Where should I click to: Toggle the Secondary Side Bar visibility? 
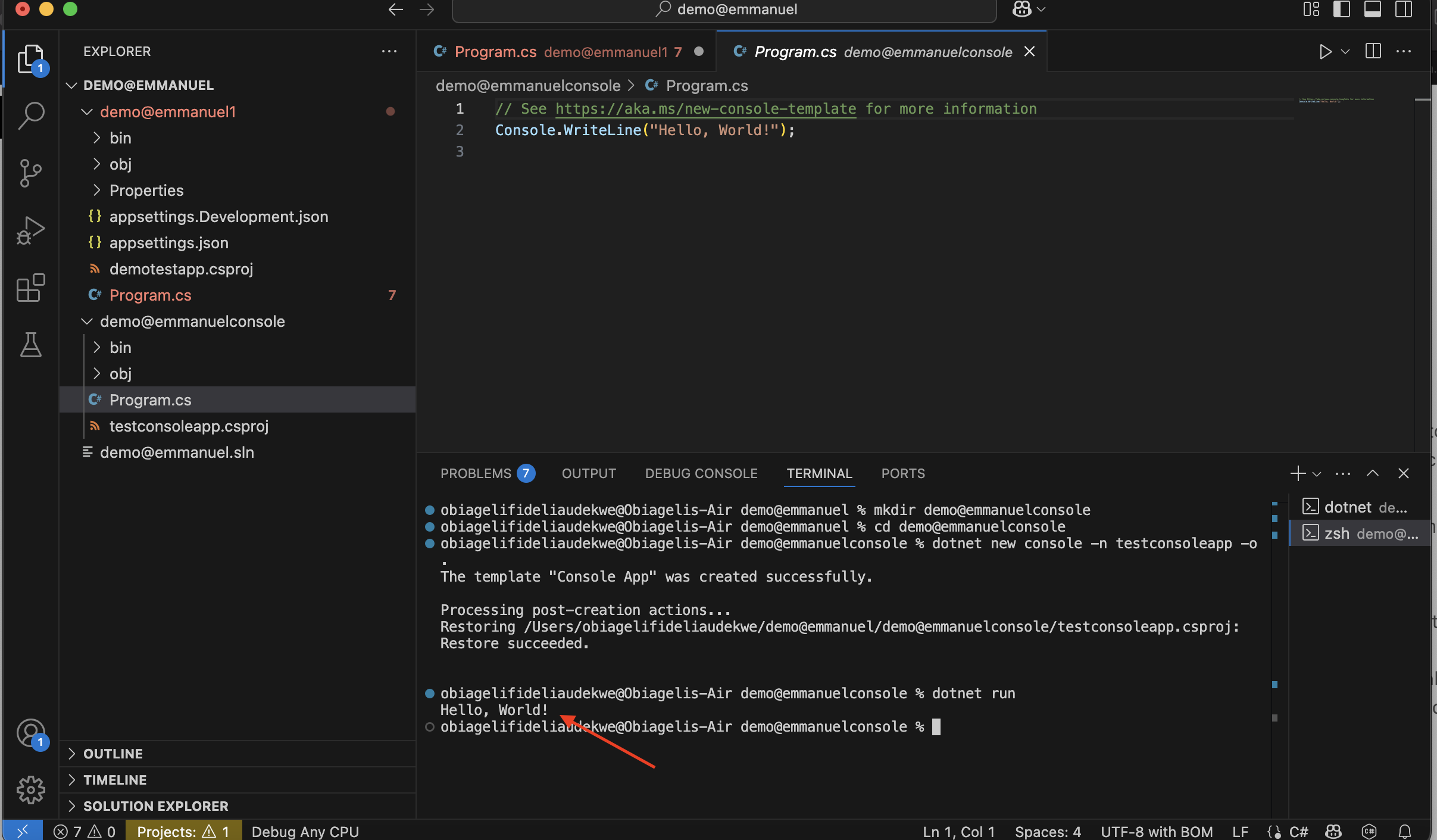(1404, 10)
